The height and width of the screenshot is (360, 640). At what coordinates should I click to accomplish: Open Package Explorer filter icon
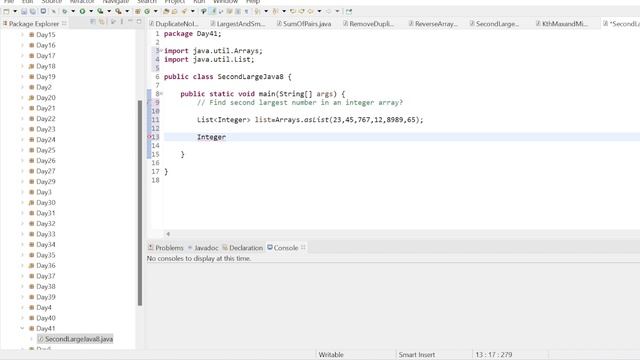pyautogui.click(x=113, y=22)
